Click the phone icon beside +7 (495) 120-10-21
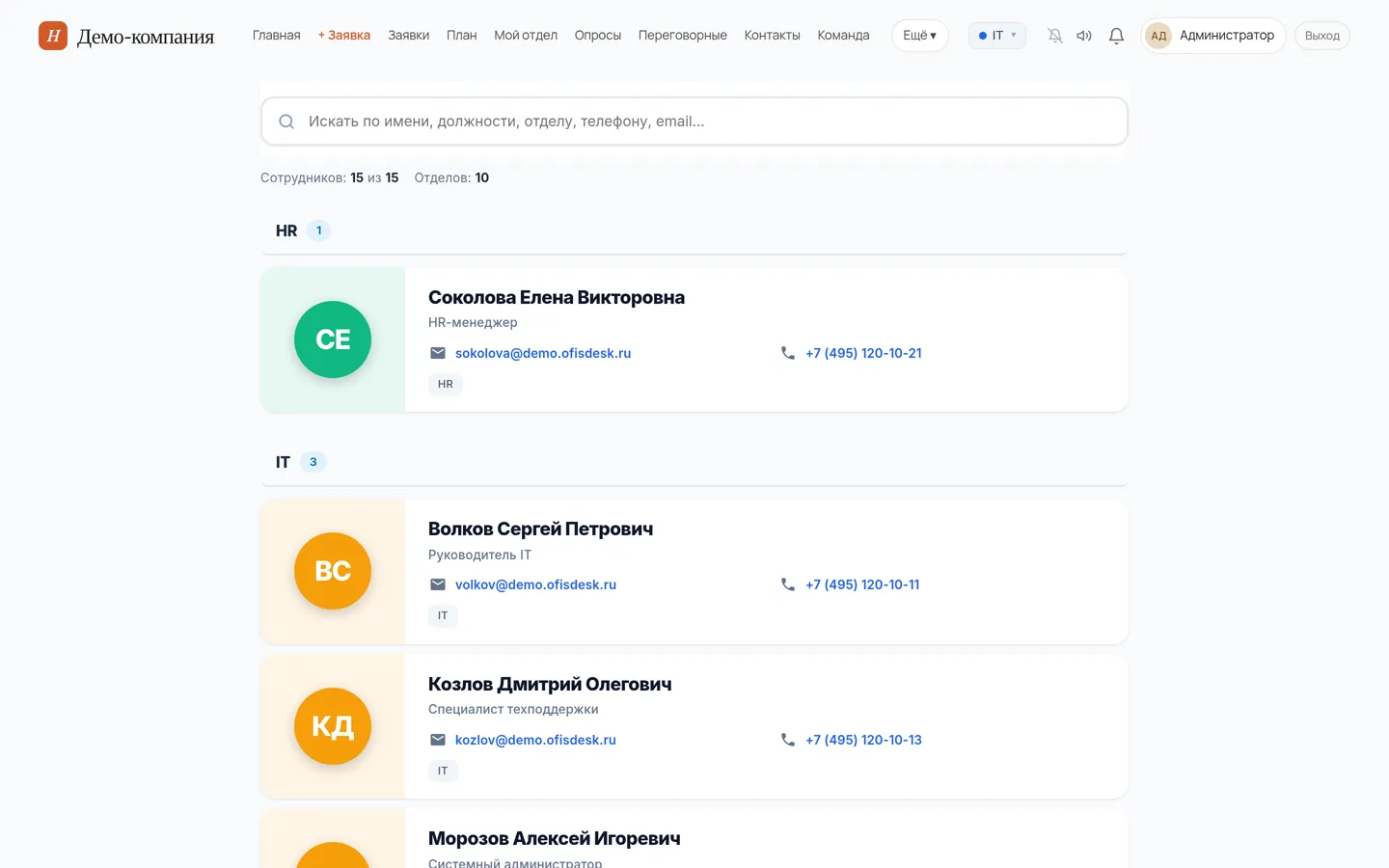Image resolution: width=1389 pixels, height=868 pixels. (788, 353)
